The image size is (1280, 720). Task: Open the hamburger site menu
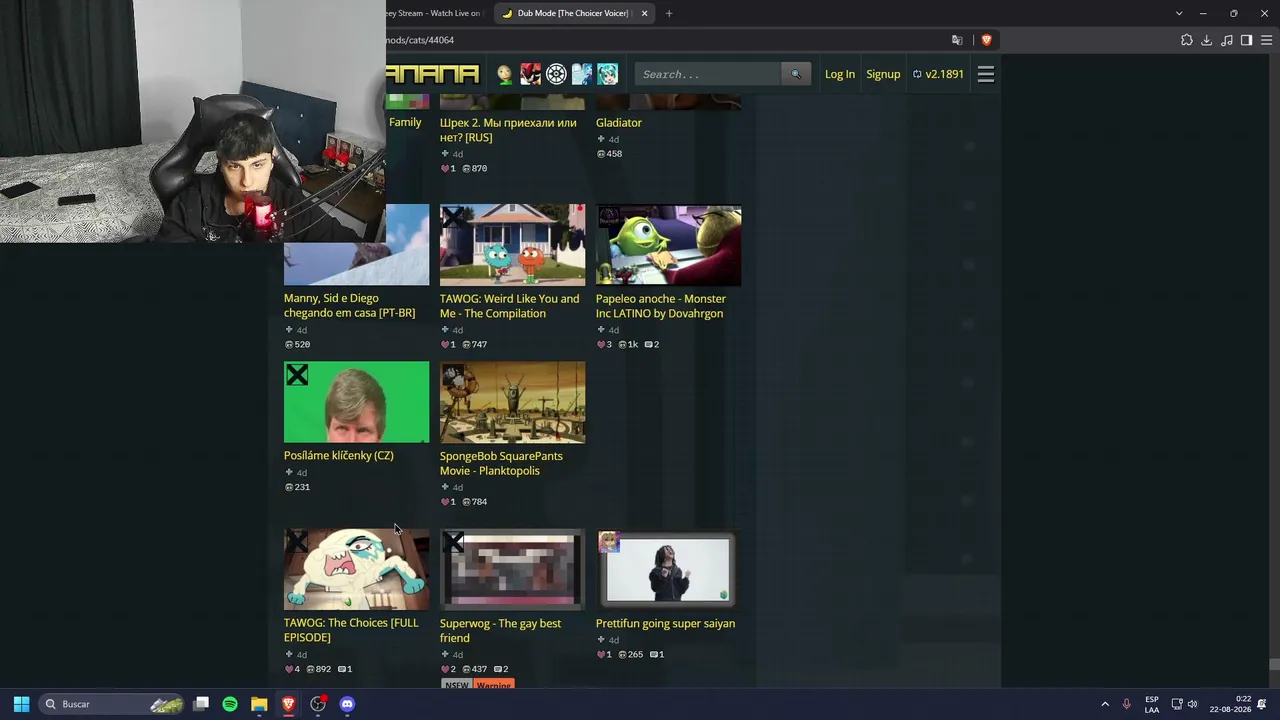click(985, 74)
